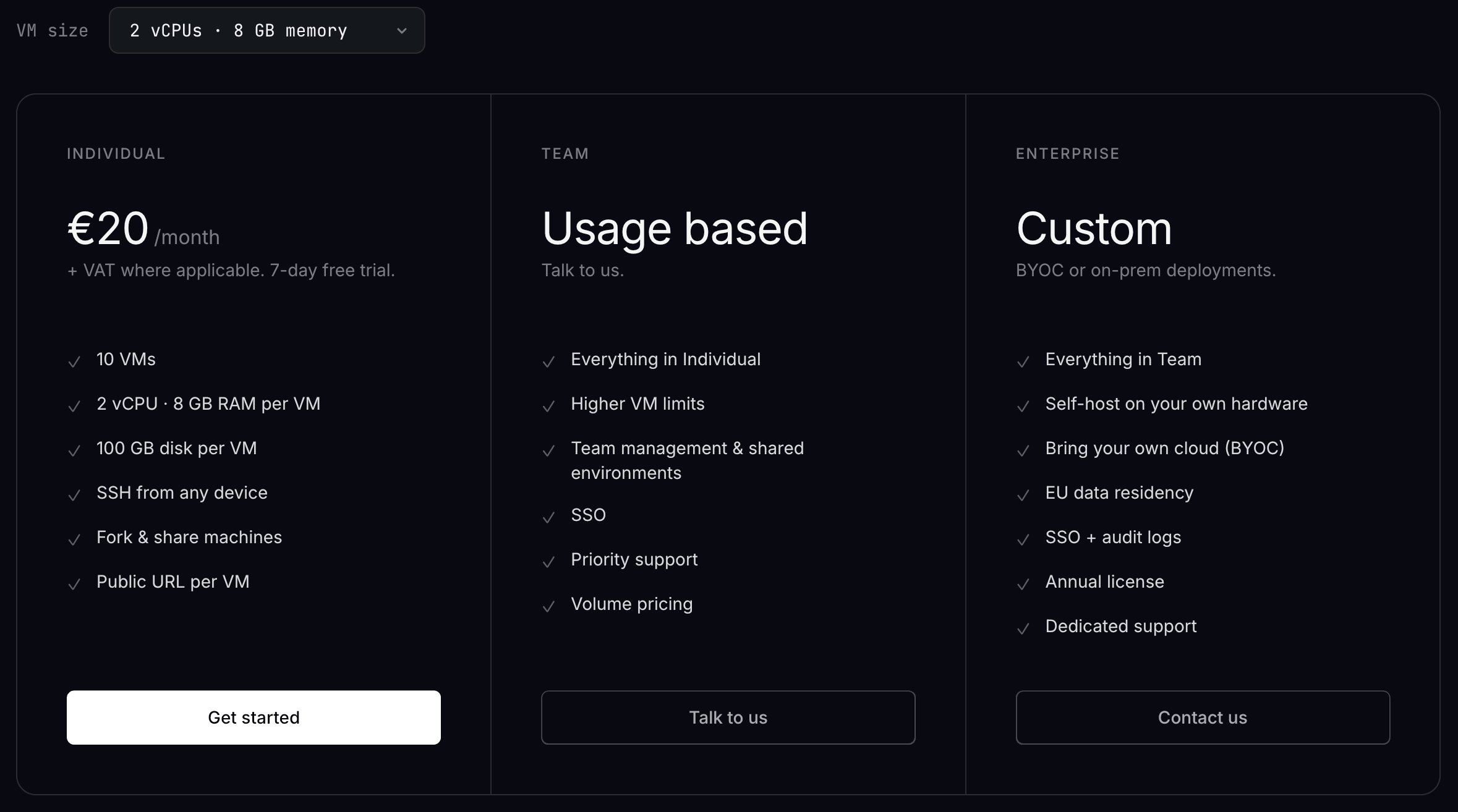
Task: Click checkmark beside Higher VM limits
Action: [x=548, y=406]
